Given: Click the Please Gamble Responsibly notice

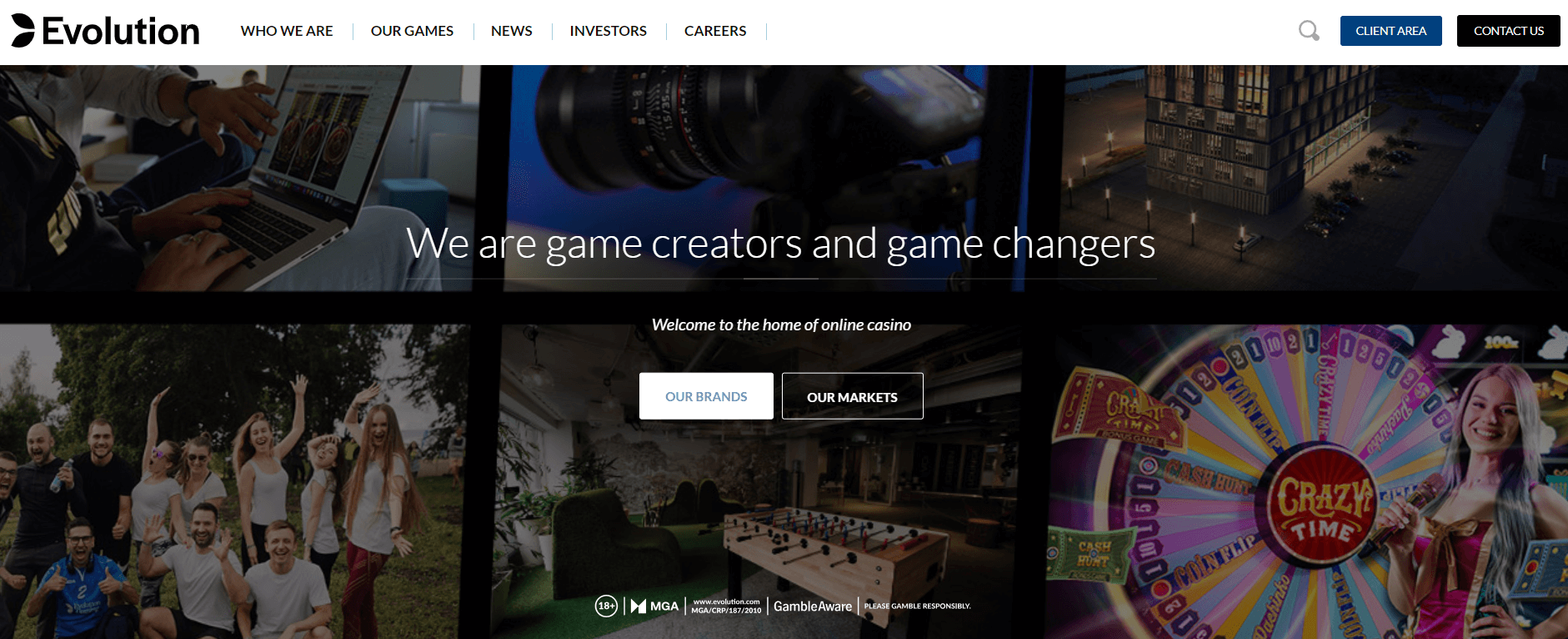Looking at the screenshot, I should (918, 606).
